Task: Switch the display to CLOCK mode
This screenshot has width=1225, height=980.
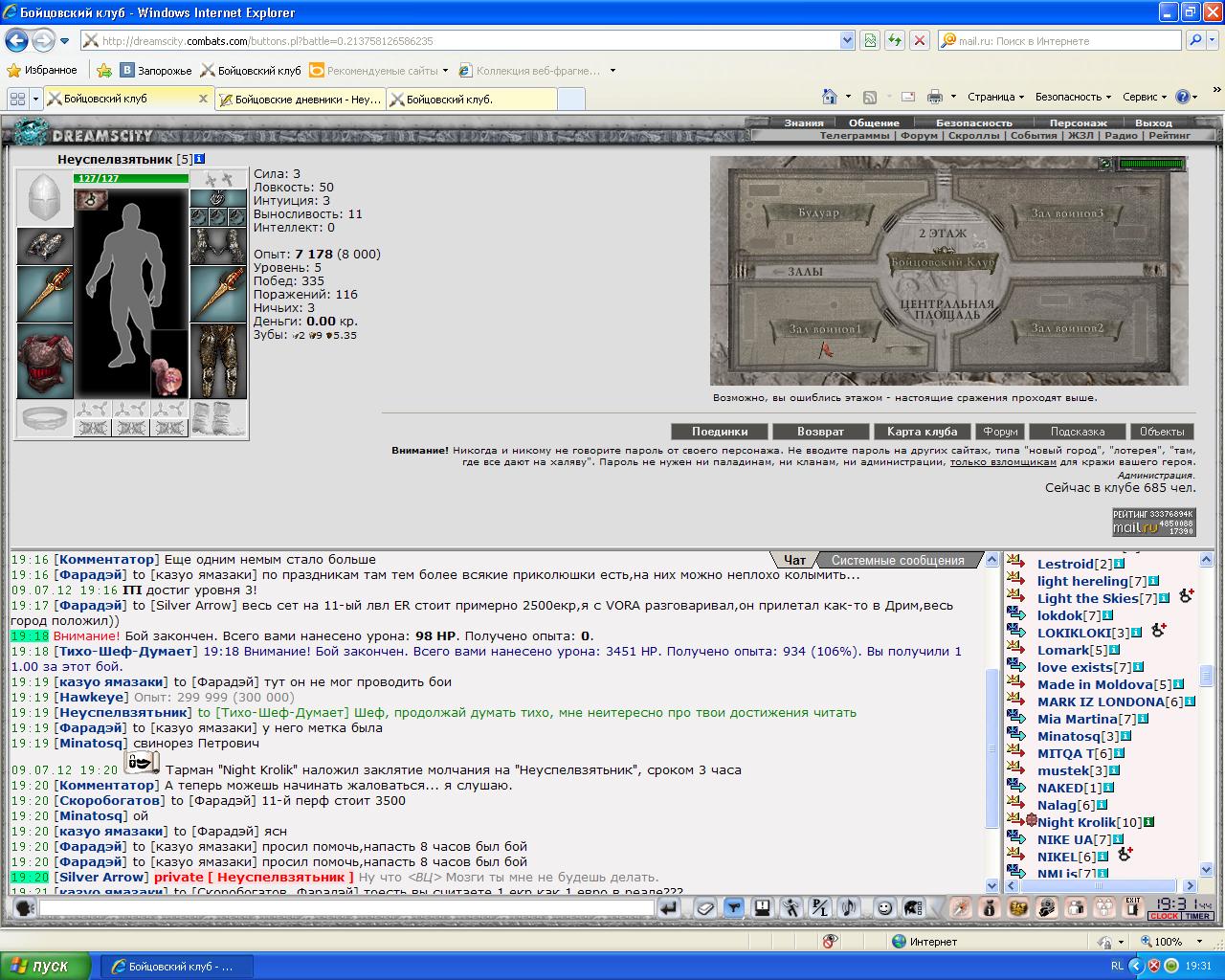Action: click(1164, 916)
